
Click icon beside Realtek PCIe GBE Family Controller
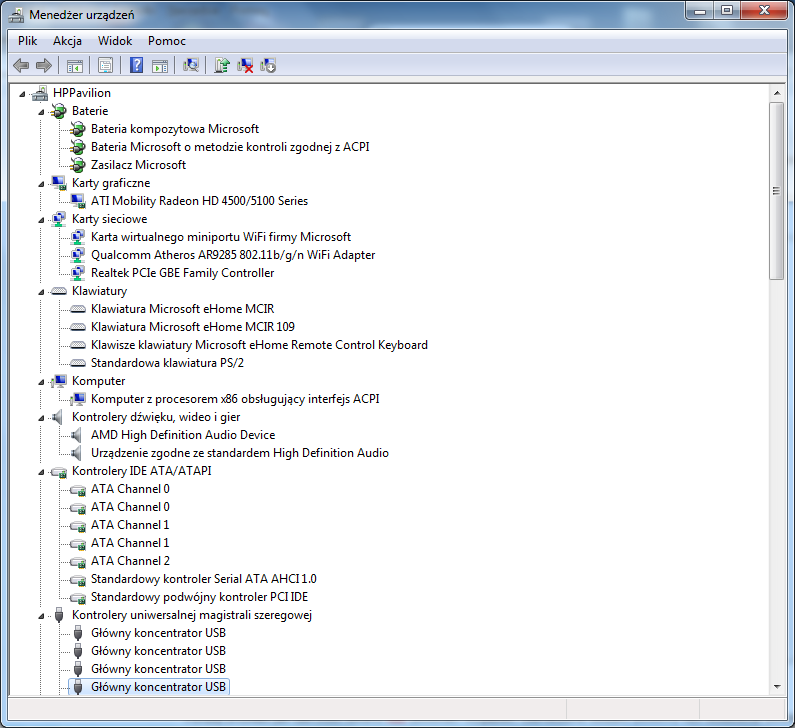pos(78,273)
